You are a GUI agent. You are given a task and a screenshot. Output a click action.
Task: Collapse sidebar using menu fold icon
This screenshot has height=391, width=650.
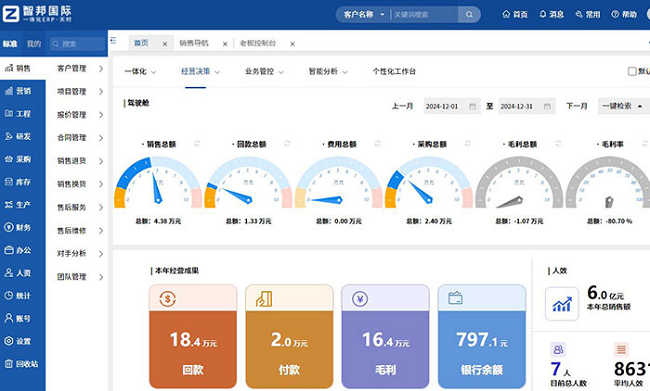pos(113,40)
